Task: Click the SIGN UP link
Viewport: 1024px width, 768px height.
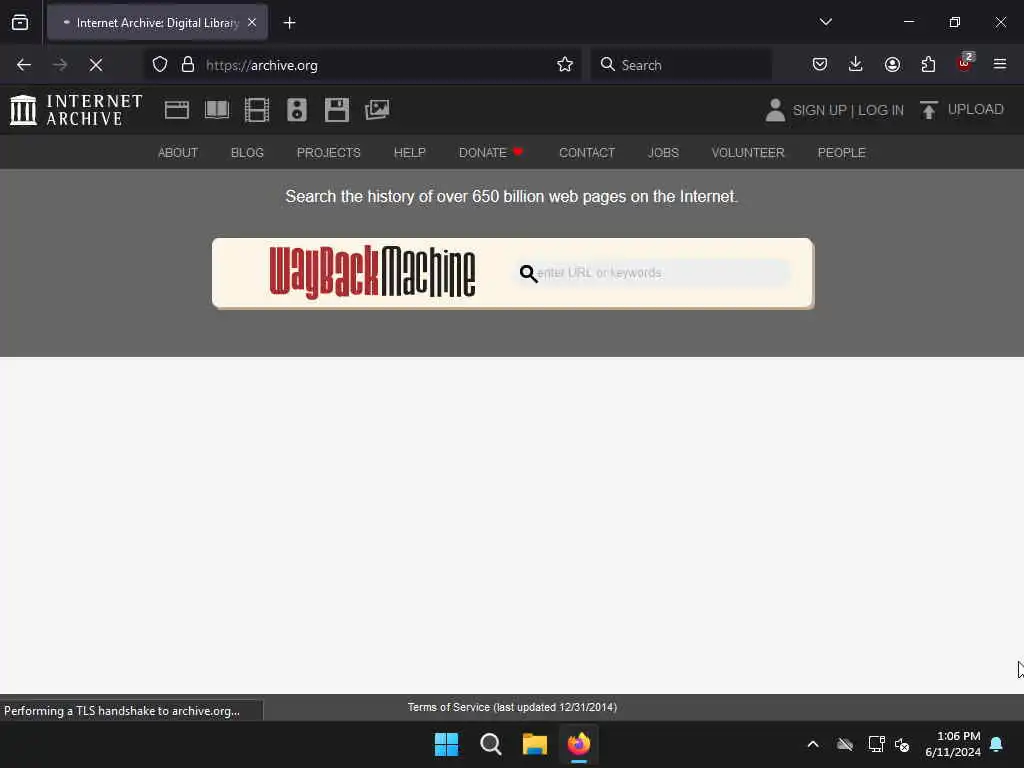Action: 820,110
